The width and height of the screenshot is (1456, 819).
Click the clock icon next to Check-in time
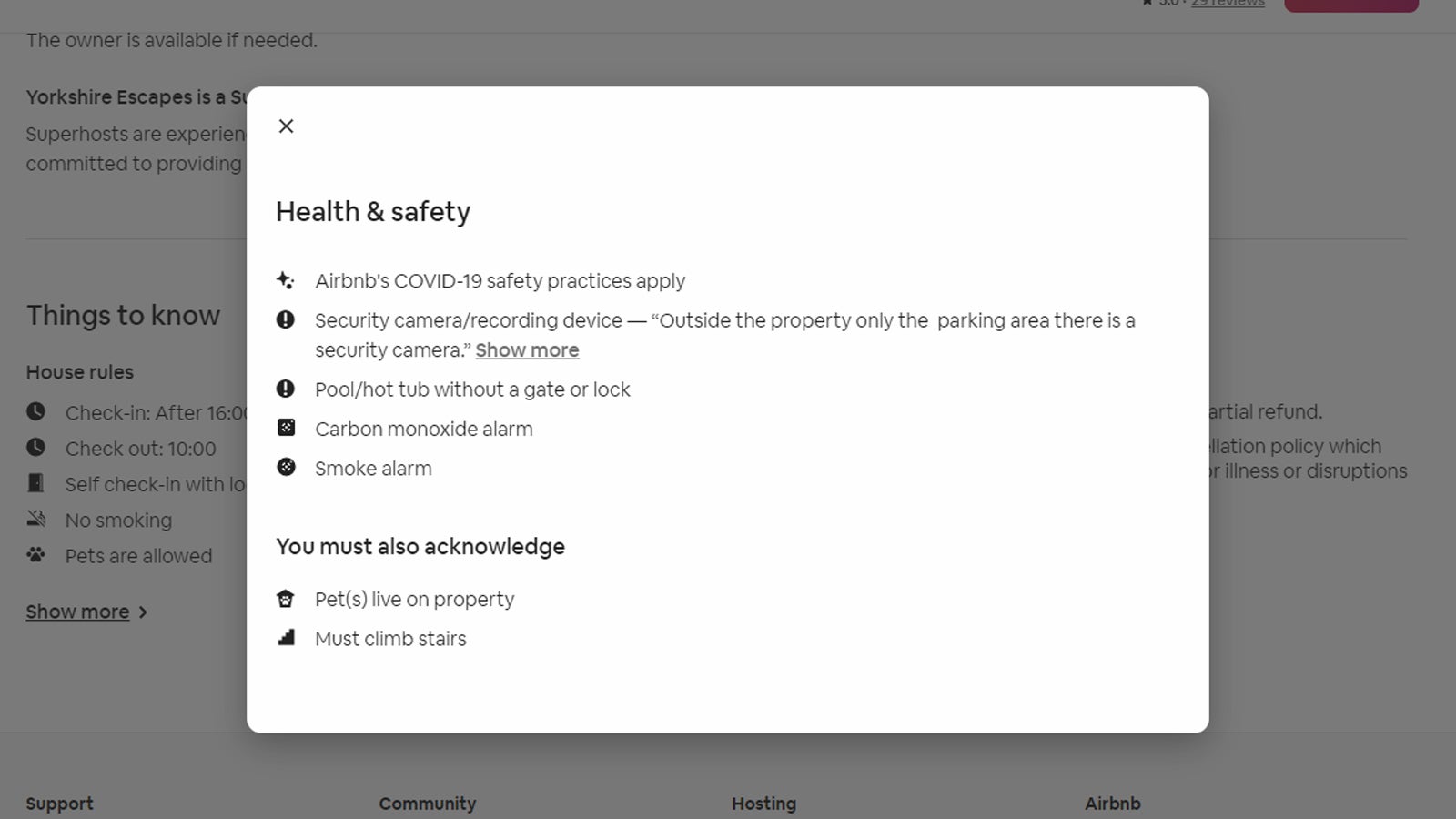point(35,411)
